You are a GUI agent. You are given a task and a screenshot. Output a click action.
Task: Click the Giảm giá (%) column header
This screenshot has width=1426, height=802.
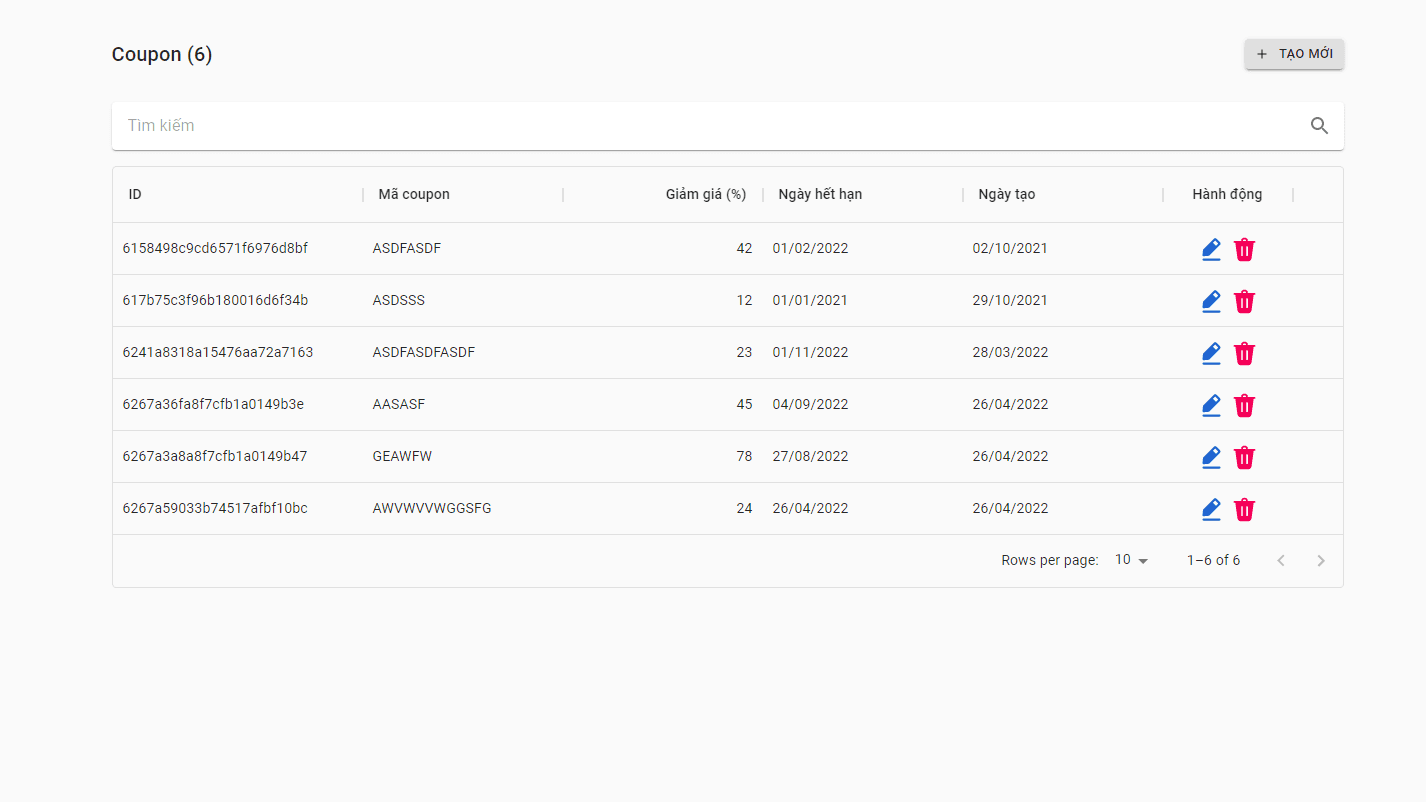pos(706,194)
